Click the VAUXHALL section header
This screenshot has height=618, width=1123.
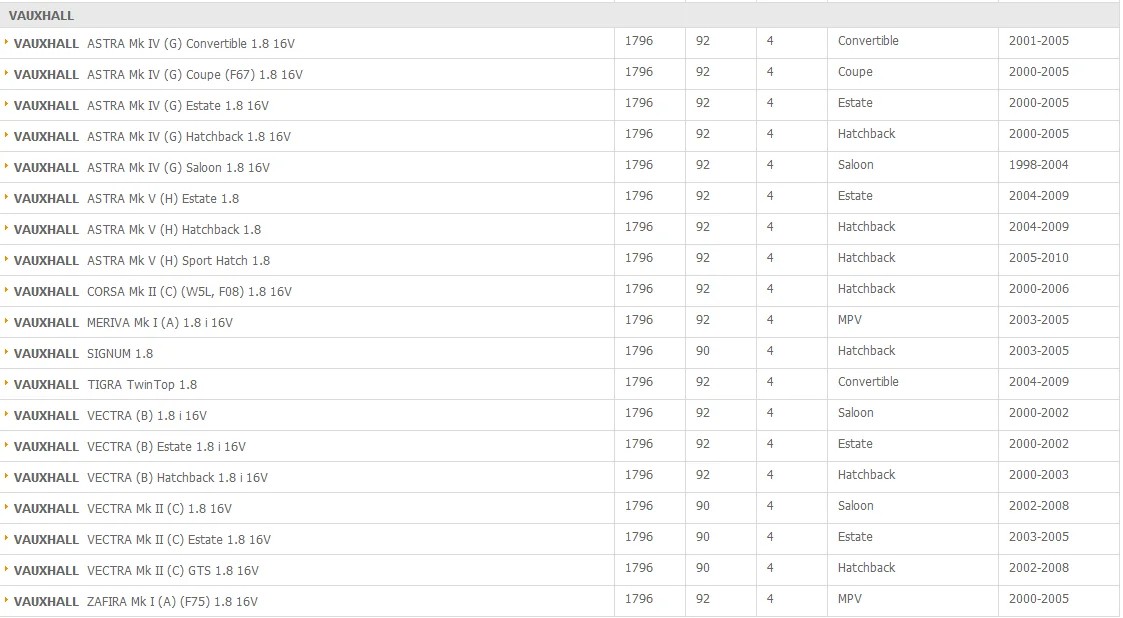coord(560,15)
